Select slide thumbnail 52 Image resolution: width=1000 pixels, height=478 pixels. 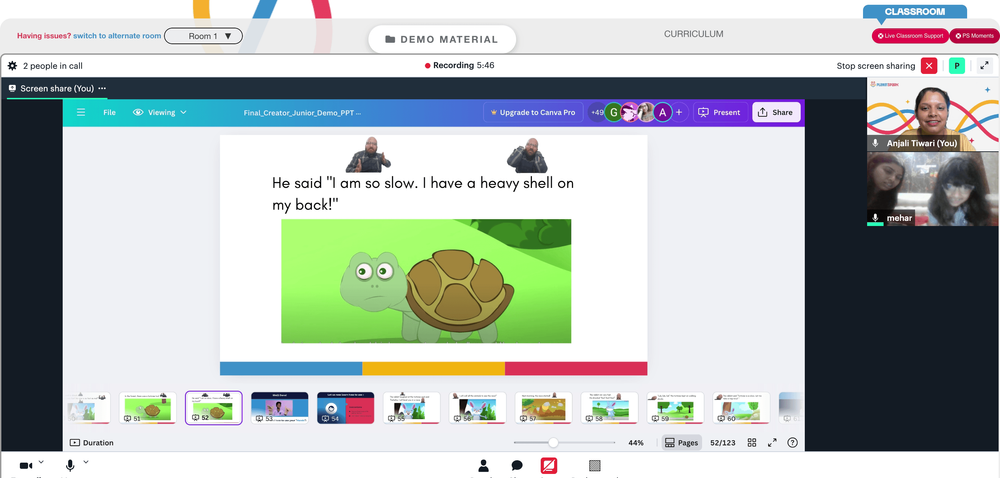click(214, 408)
